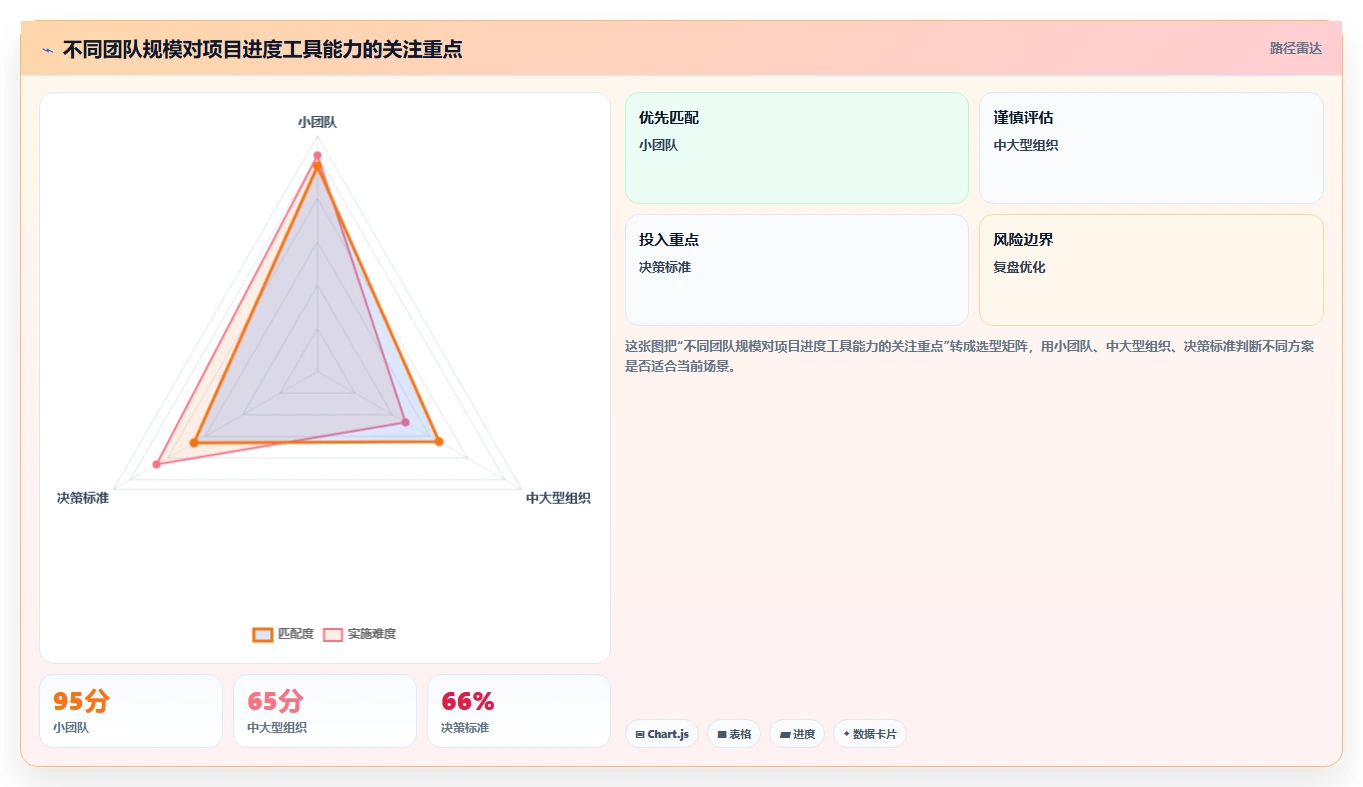
Task: Click the orange 匹配度 point on 中大型组织 axis
Action: pyautogui.click(x=439, y=441)
